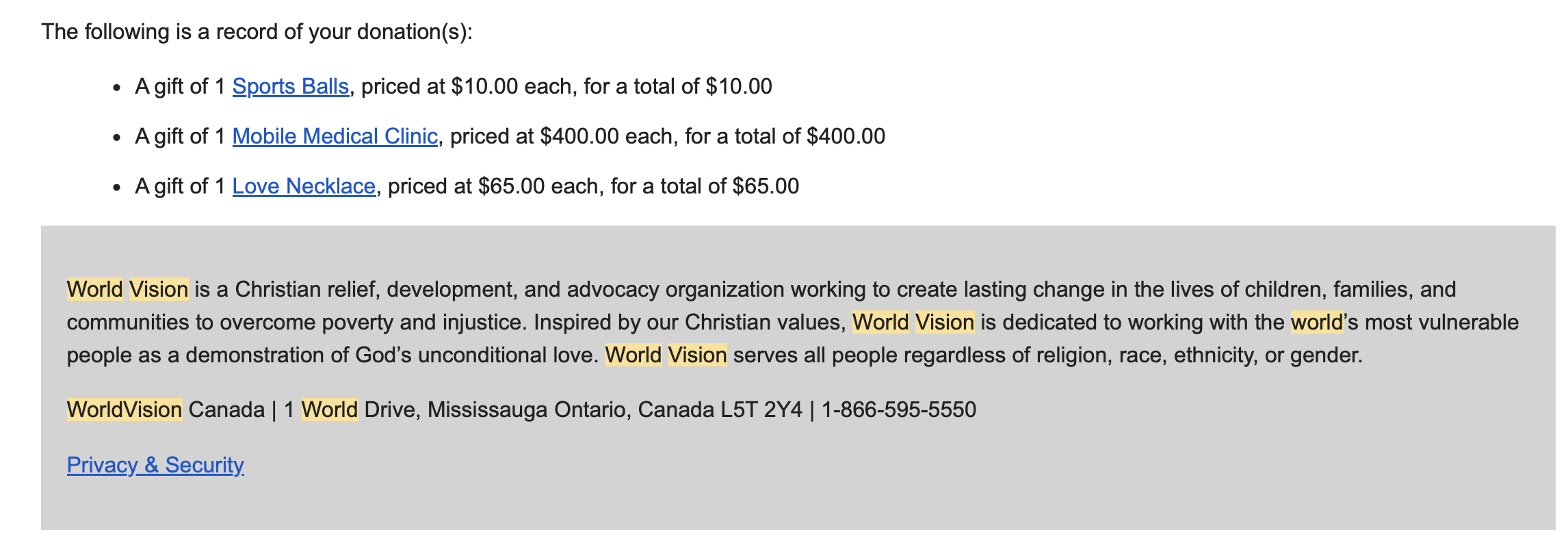Click the Love Necklace total of $65.00

[766, 187]
